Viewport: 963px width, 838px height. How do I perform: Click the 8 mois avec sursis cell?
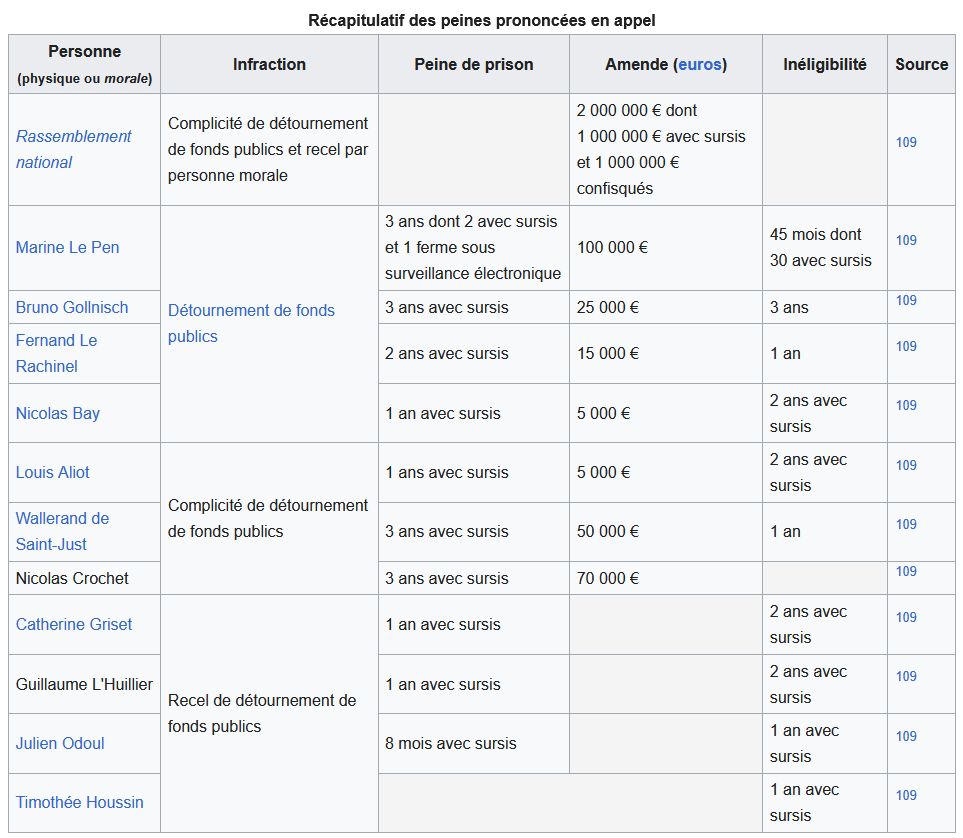tap(474, 743)
